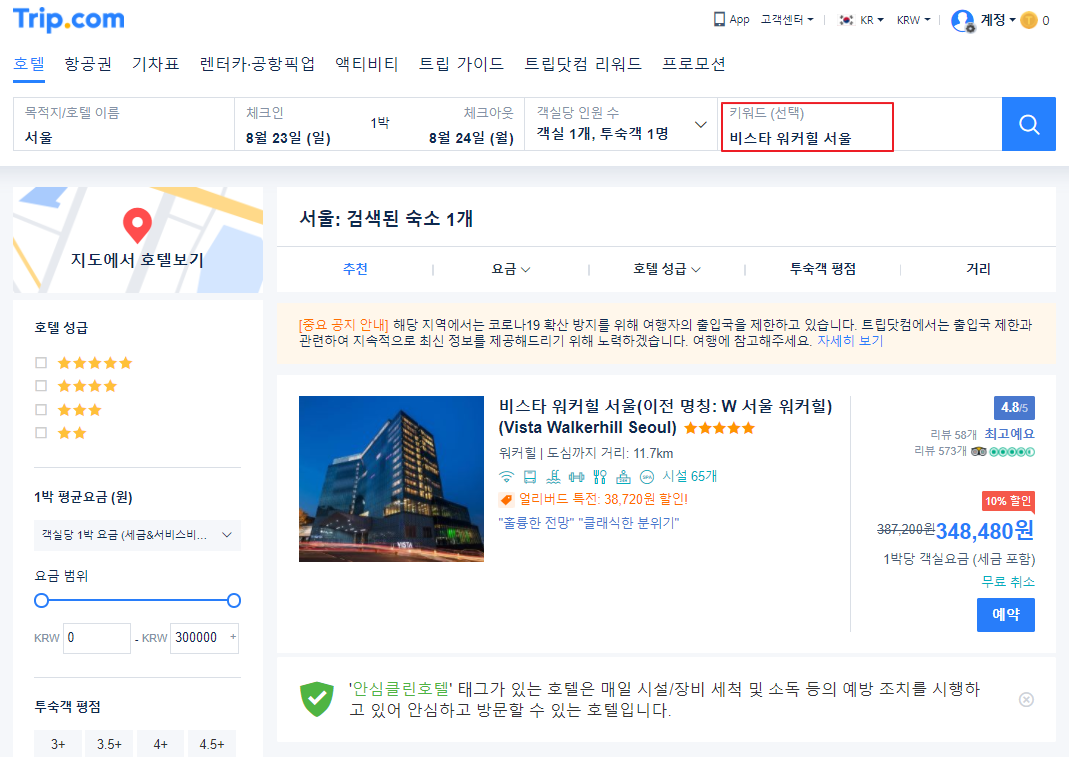Select the 트립 가이드 tab
The height and width of the screenshot is (757, 1069).
pyautogui.click(x=461, y=63)
